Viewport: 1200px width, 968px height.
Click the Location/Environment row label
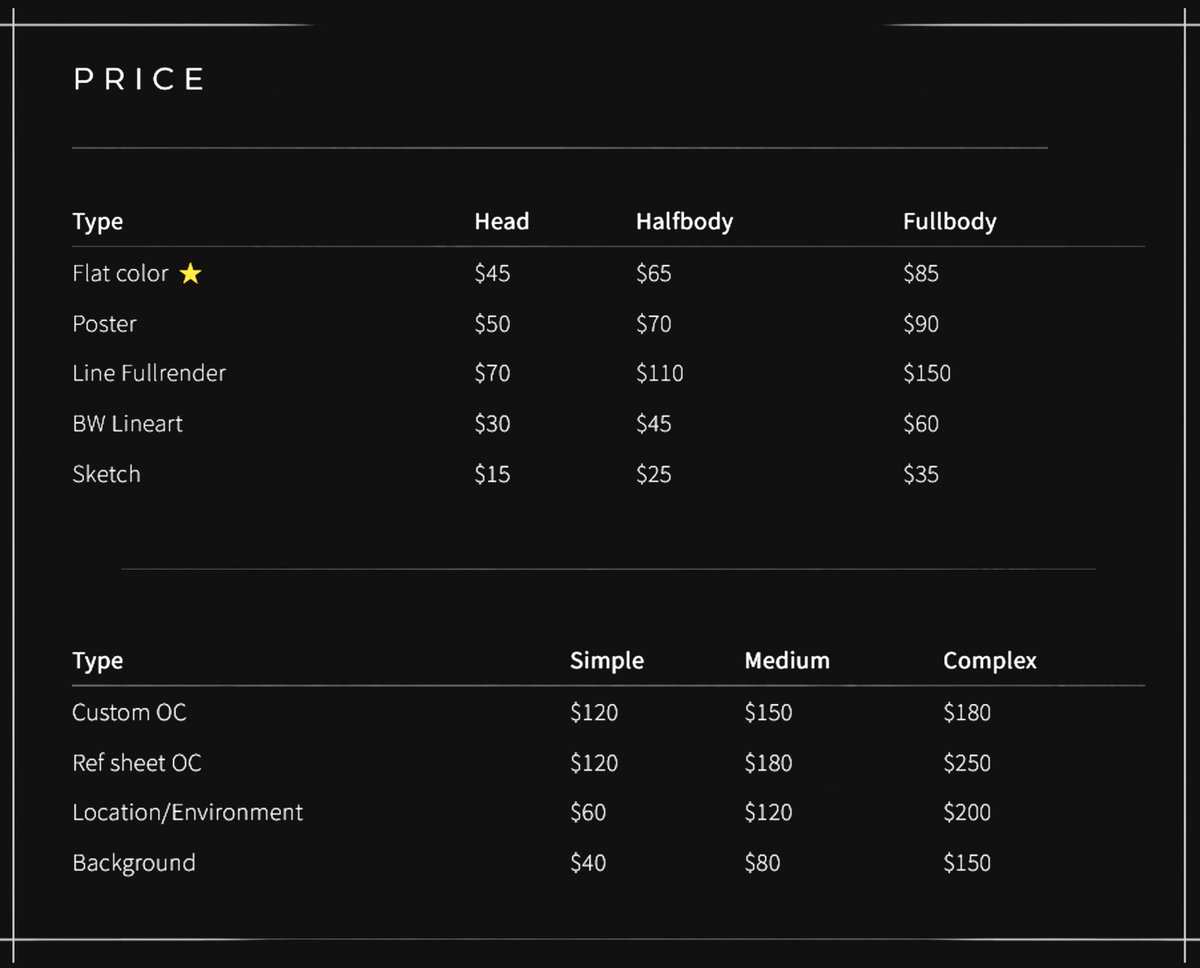point(187,812)
